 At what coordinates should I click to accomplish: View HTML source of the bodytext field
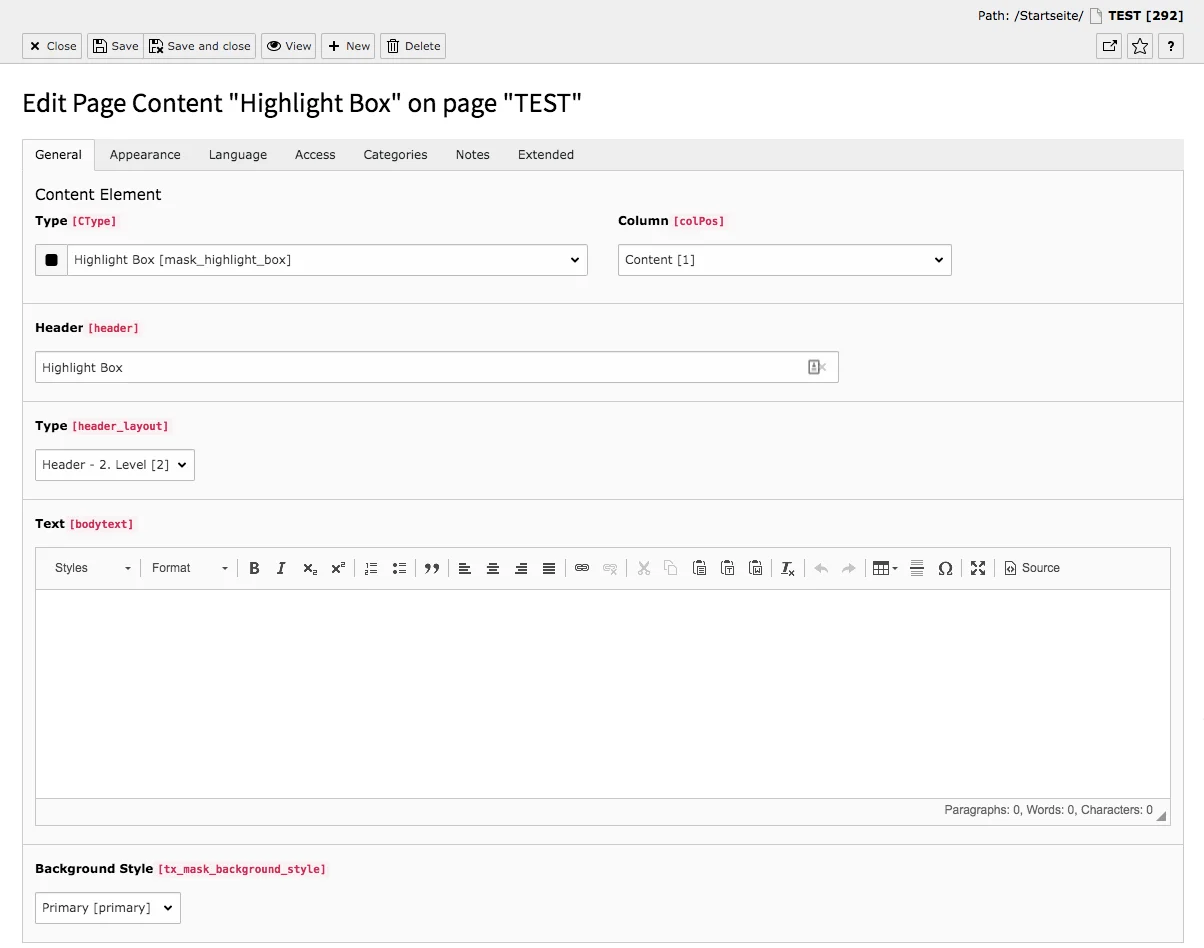(1031, 568)
